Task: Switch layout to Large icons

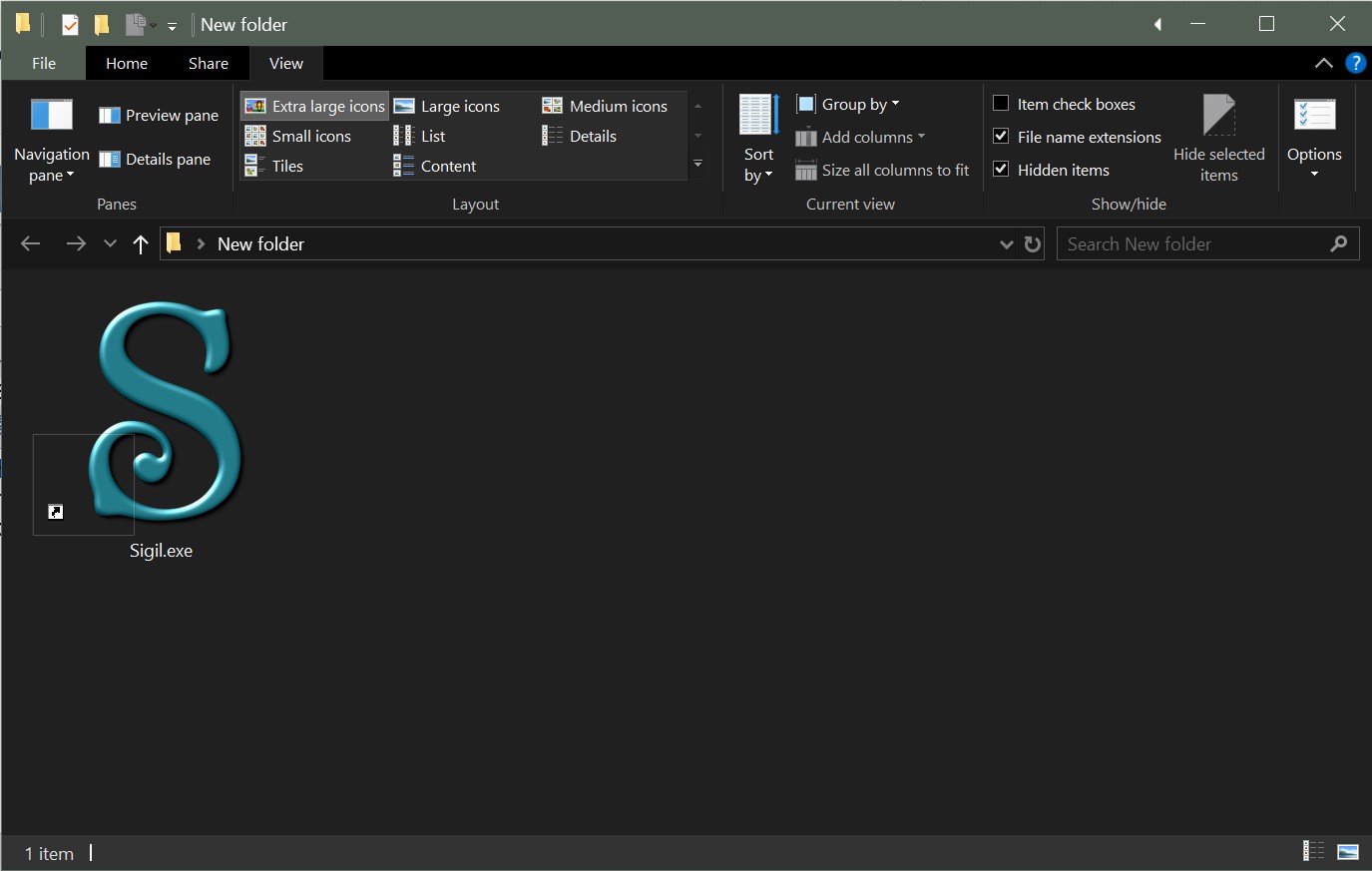Action: point(447,106)
